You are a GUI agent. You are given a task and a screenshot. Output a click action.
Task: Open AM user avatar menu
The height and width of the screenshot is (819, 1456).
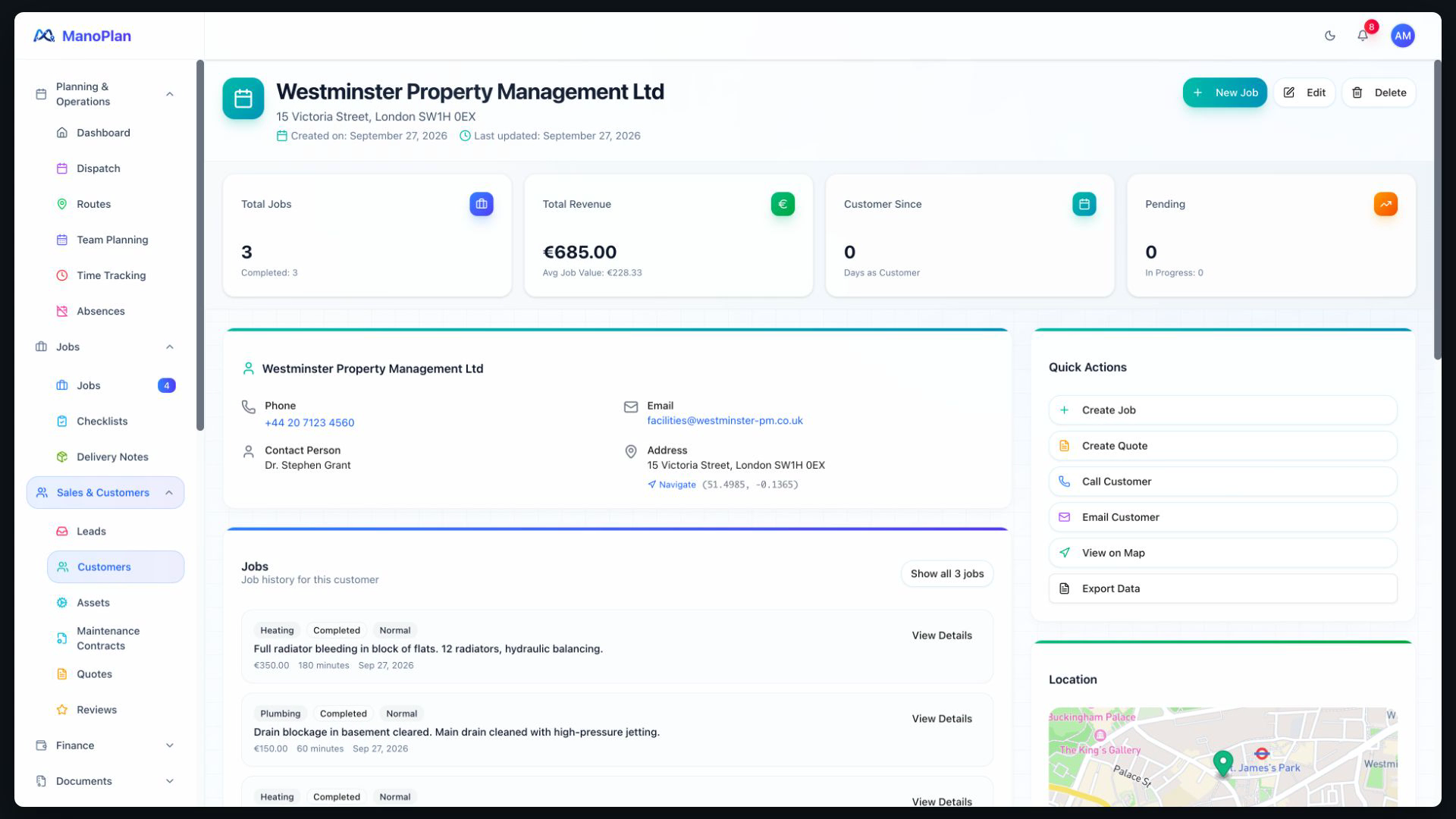point(1402,36)
